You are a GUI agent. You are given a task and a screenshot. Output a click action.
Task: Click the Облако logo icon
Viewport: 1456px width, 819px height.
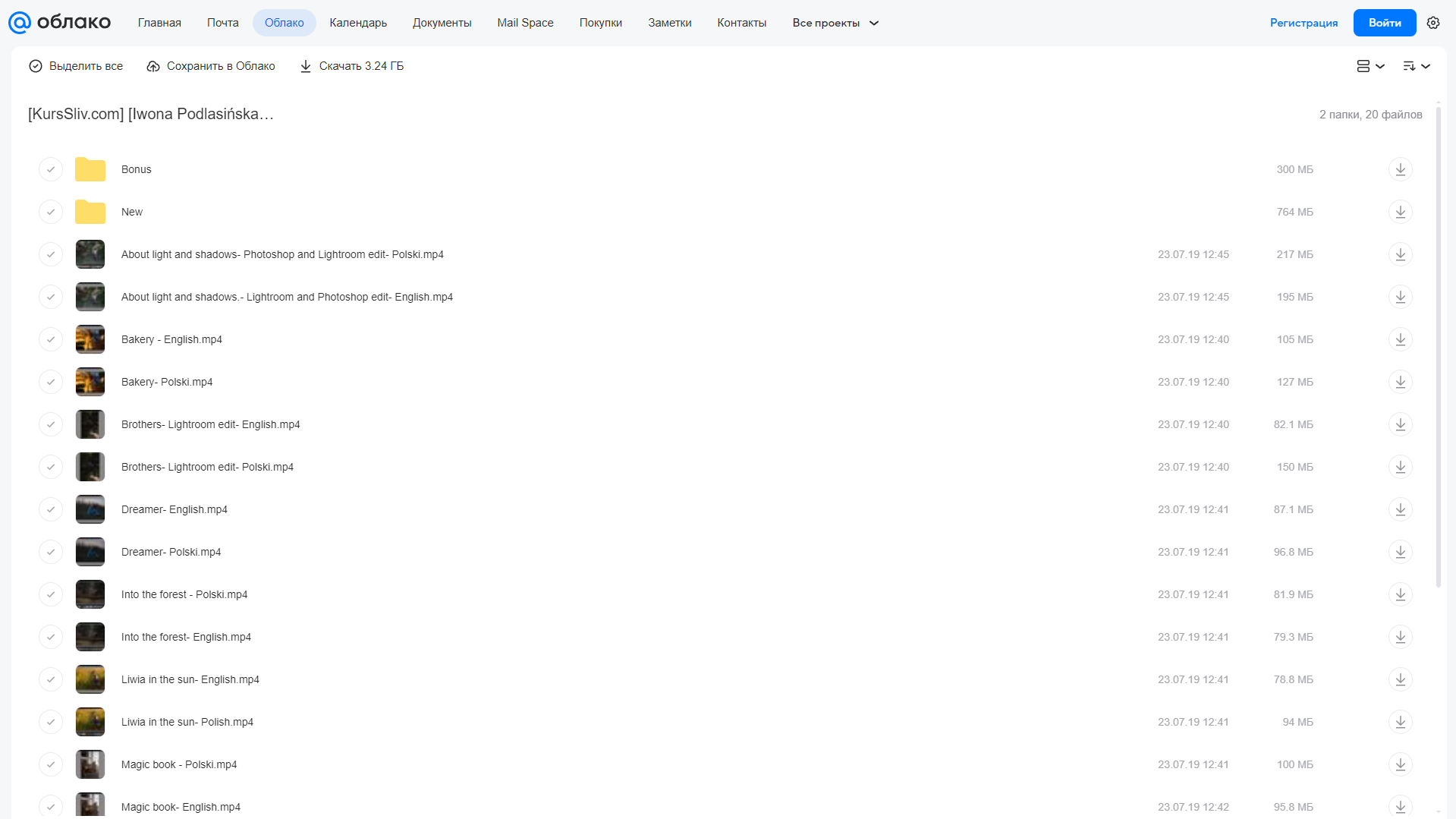pyautogui.click(x=20, y=23)
